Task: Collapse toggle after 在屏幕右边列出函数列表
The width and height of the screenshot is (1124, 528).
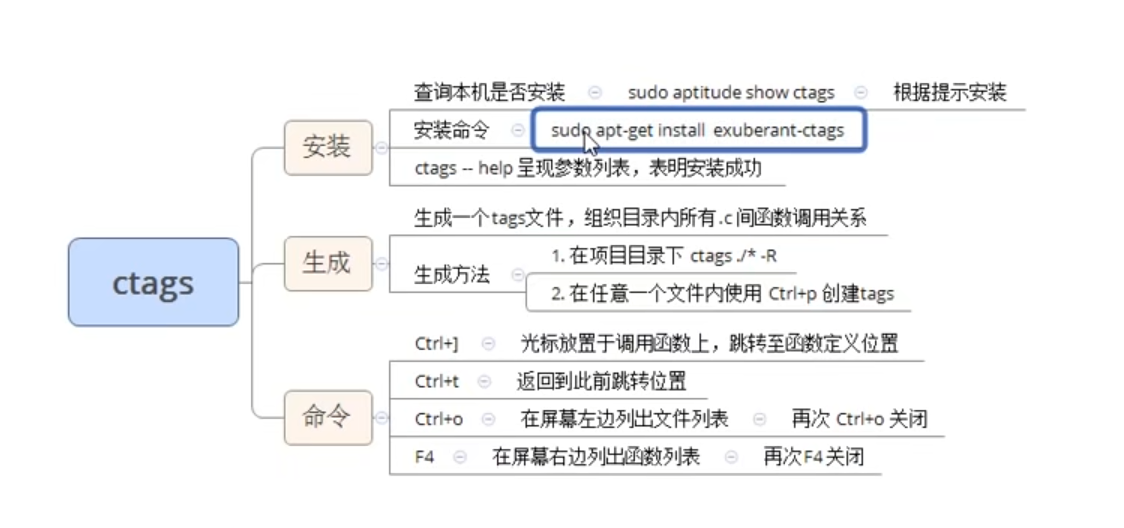Action: click(x=731, y=456)
